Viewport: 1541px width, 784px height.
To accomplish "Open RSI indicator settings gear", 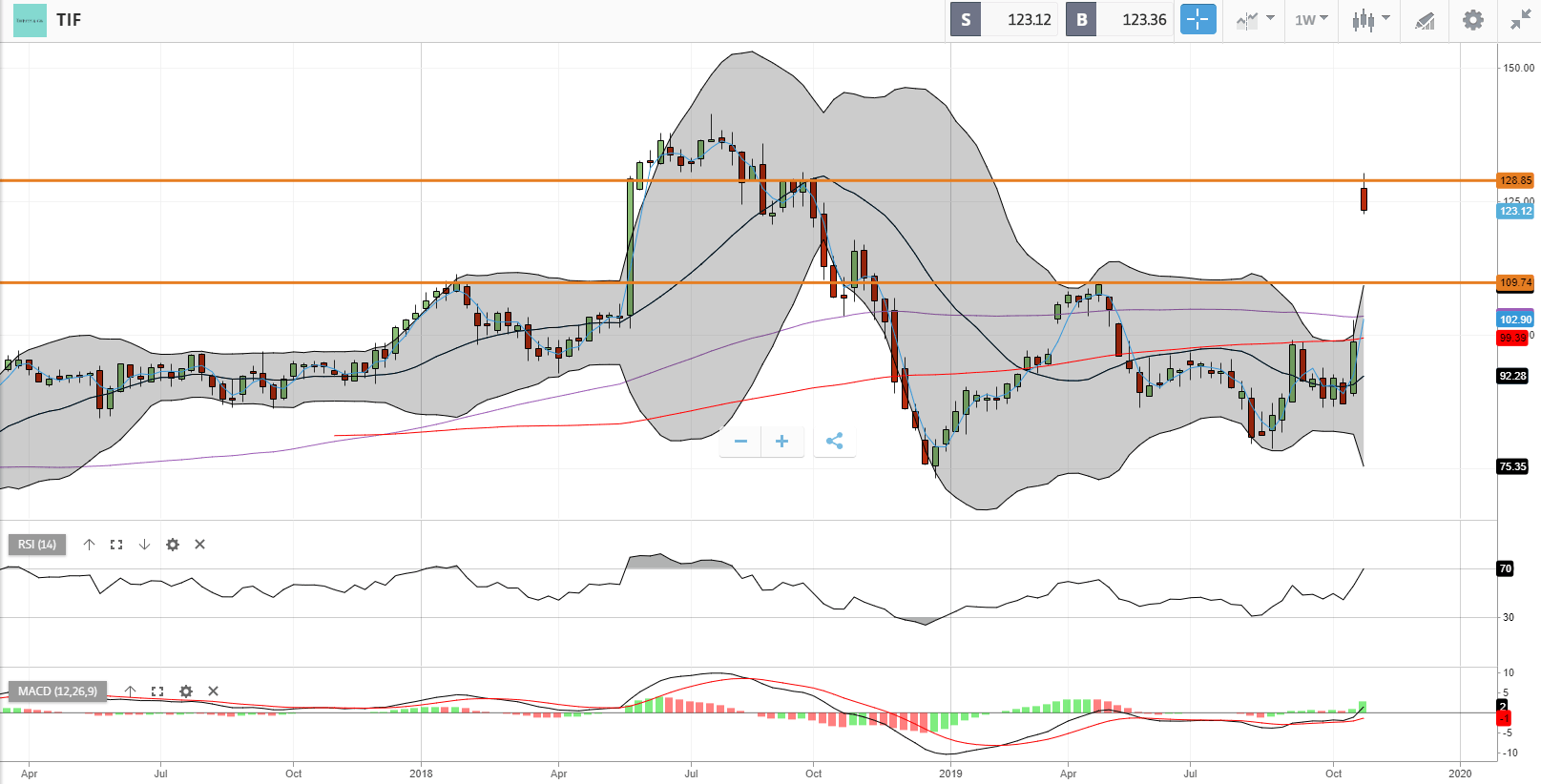I will pos(173,545).
